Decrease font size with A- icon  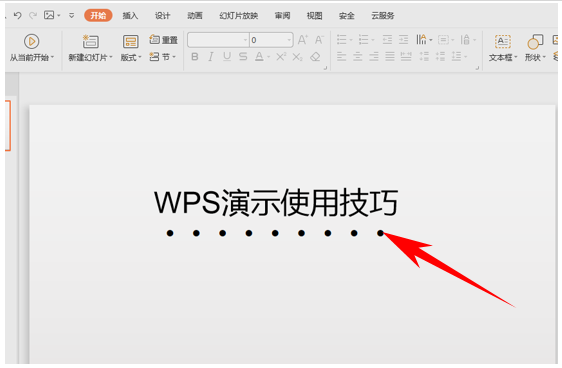click(x=319, y=39)
